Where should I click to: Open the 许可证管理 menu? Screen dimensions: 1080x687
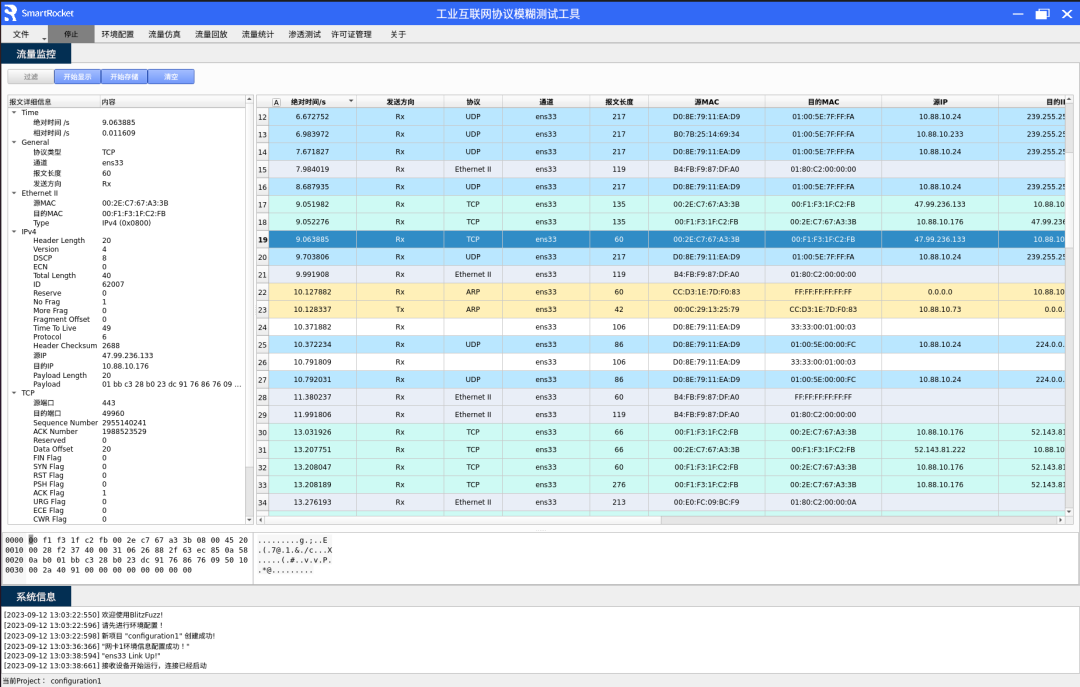coord(351,34)
